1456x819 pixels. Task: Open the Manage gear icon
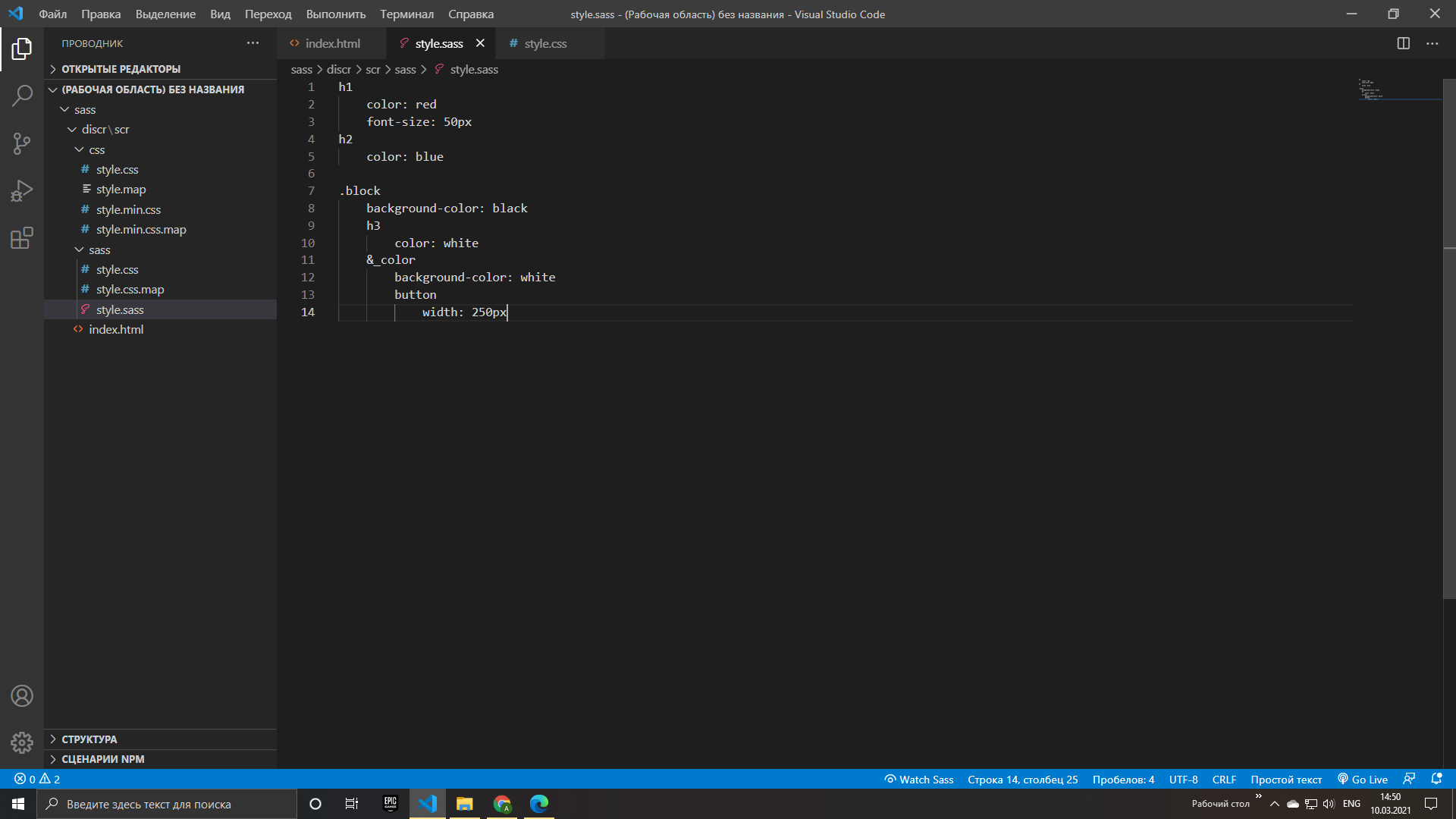22,742
